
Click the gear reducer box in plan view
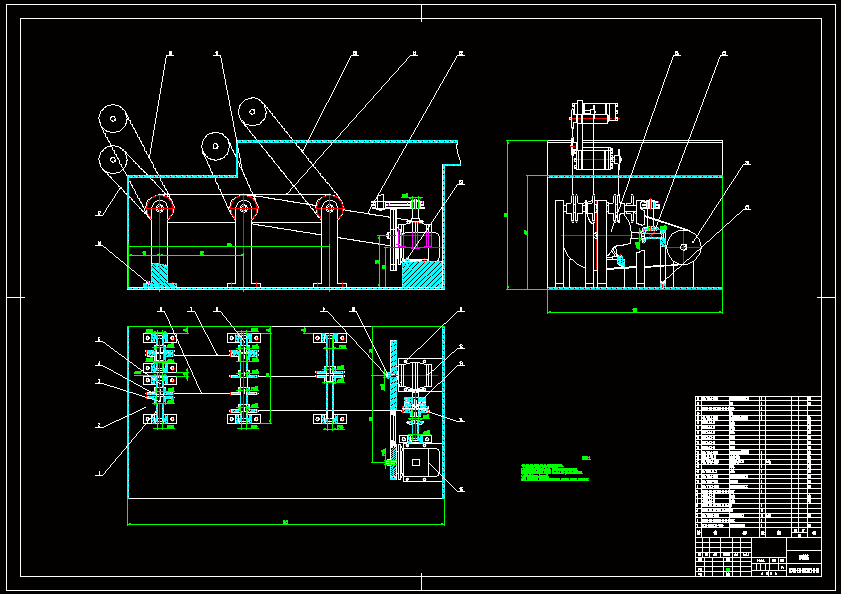[415, 375]
